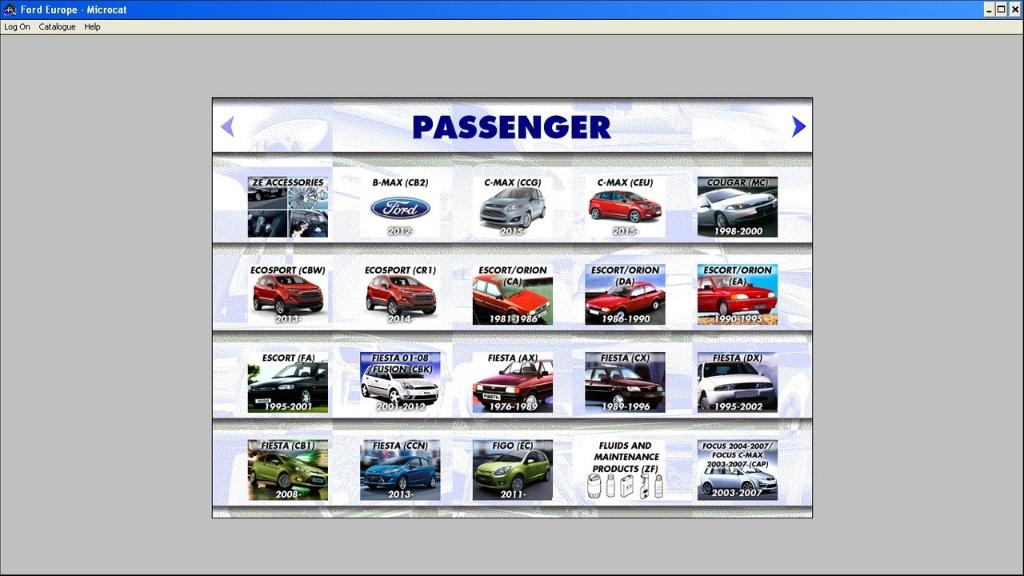Open the Catalogue menu
The height and width of the screenshot is (576, 1024).
tap(57, 27)
